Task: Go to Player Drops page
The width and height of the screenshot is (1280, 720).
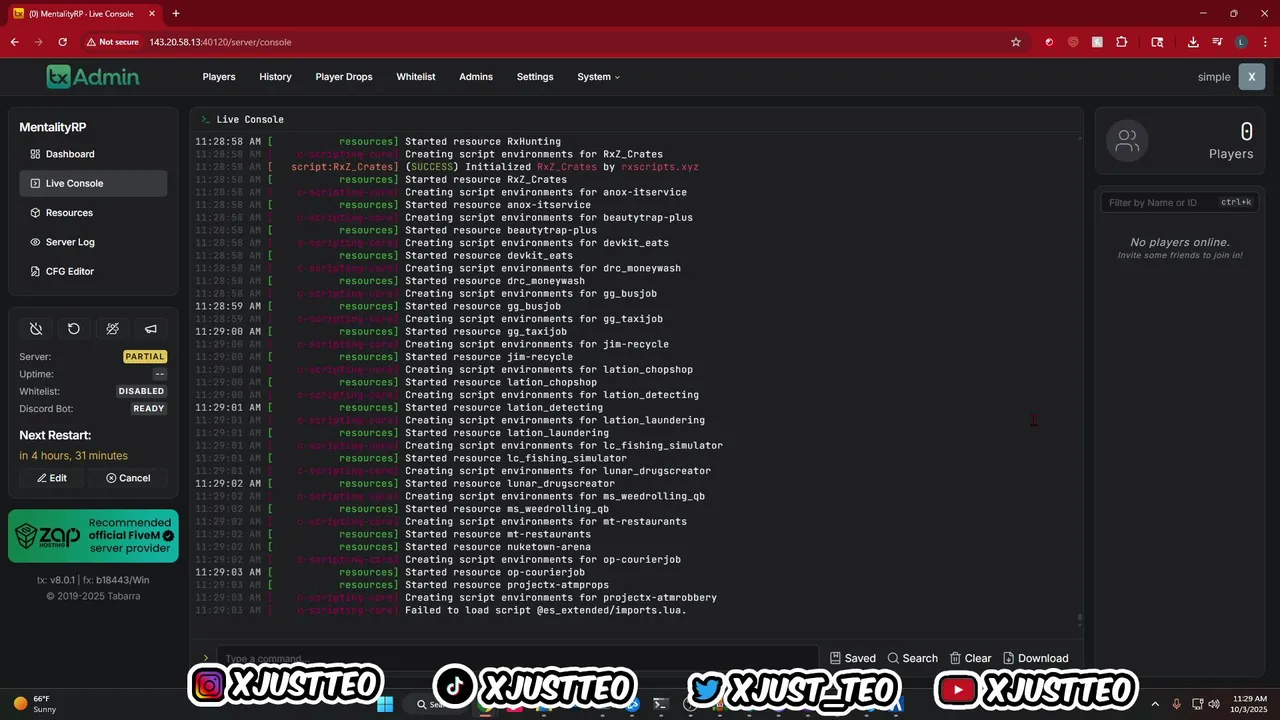Action: click(344, 77)
